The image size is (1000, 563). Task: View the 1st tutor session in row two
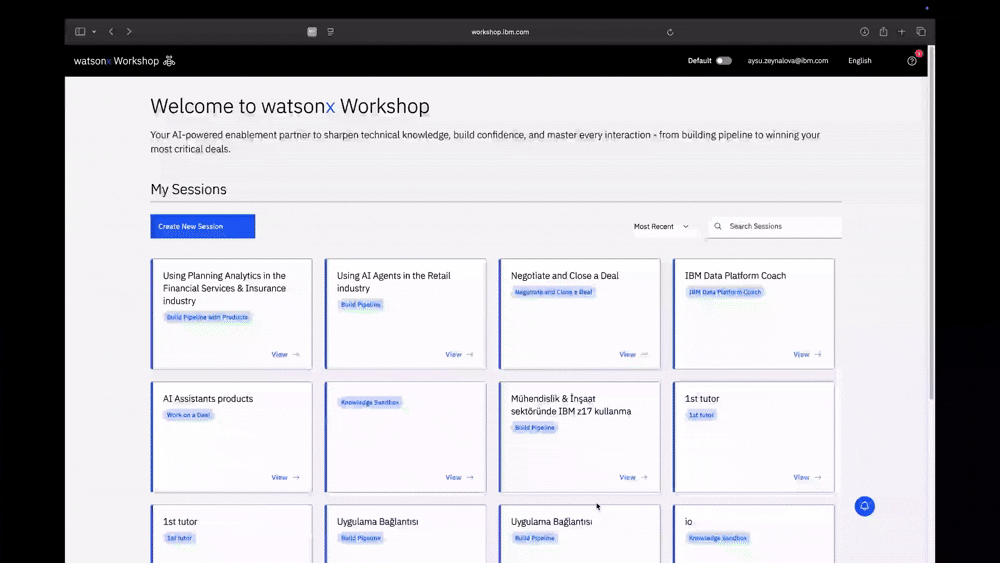point(807,478)
